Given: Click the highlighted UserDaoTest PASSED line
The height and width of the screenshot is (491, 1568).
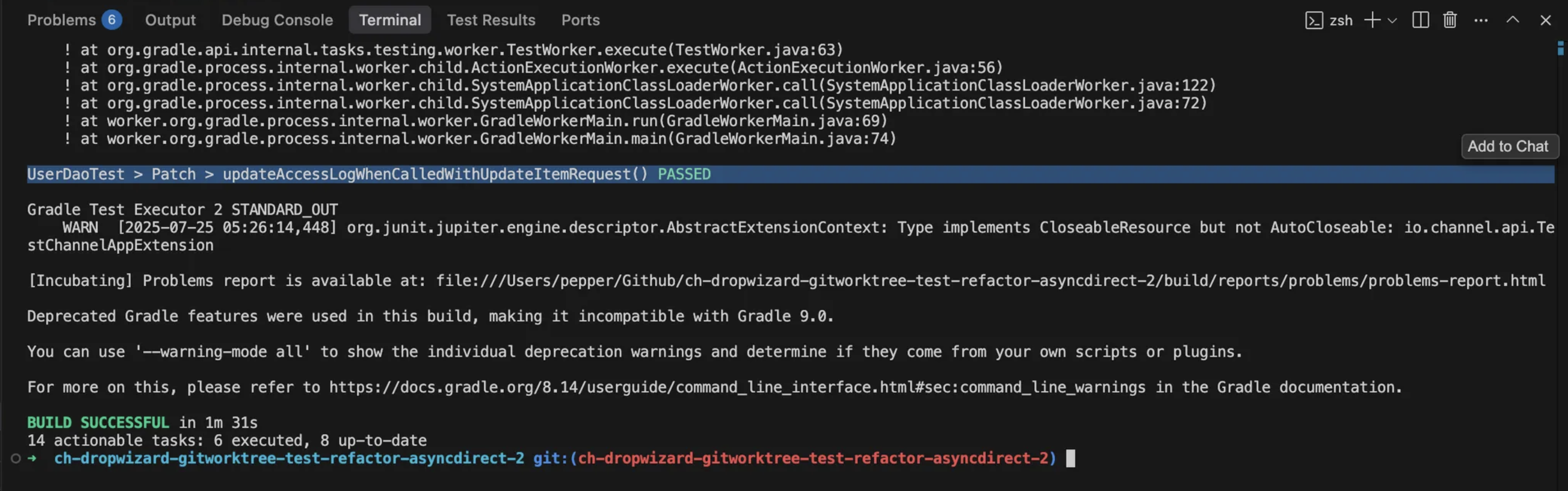Looking at the screenshot, I should click(790, 175).
